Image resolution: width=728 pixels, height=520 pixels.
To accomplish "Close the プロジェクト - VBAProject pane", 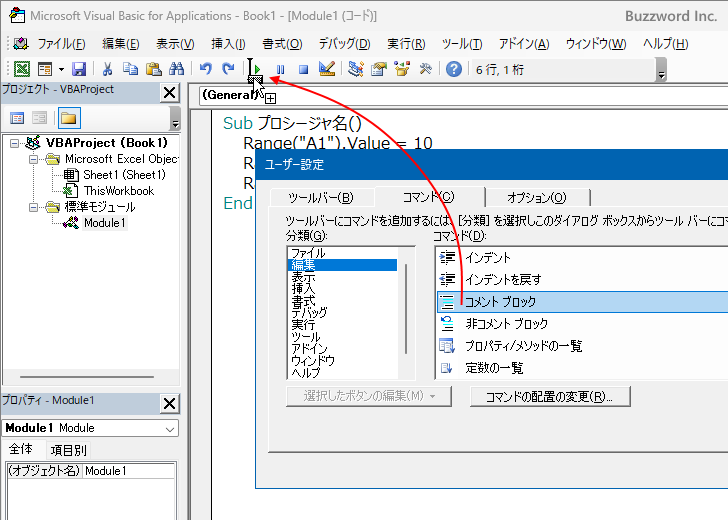I will (169, 93).
